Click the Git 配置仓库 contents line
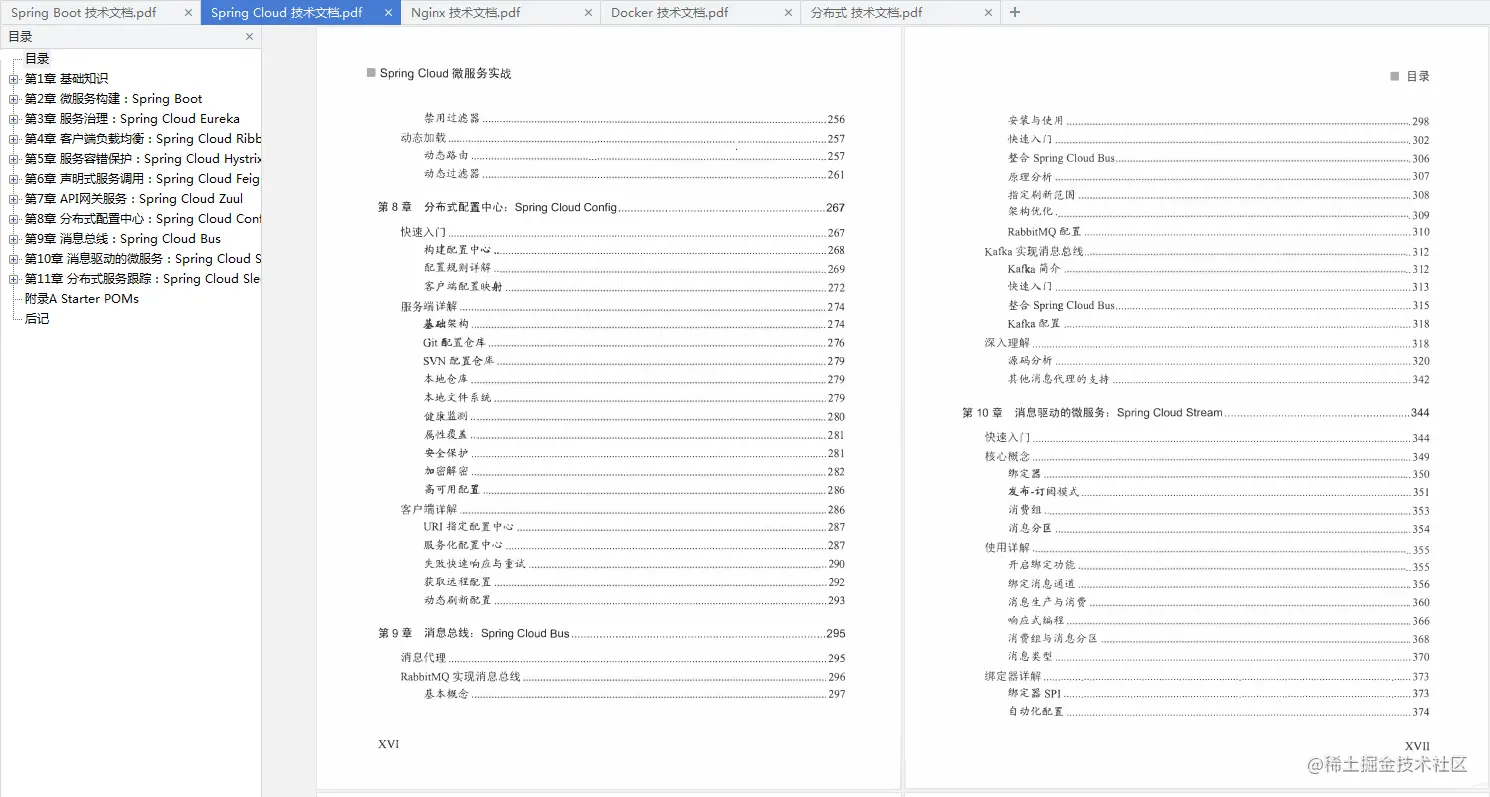Viewport: 1490px width, 797px height. 634,343
